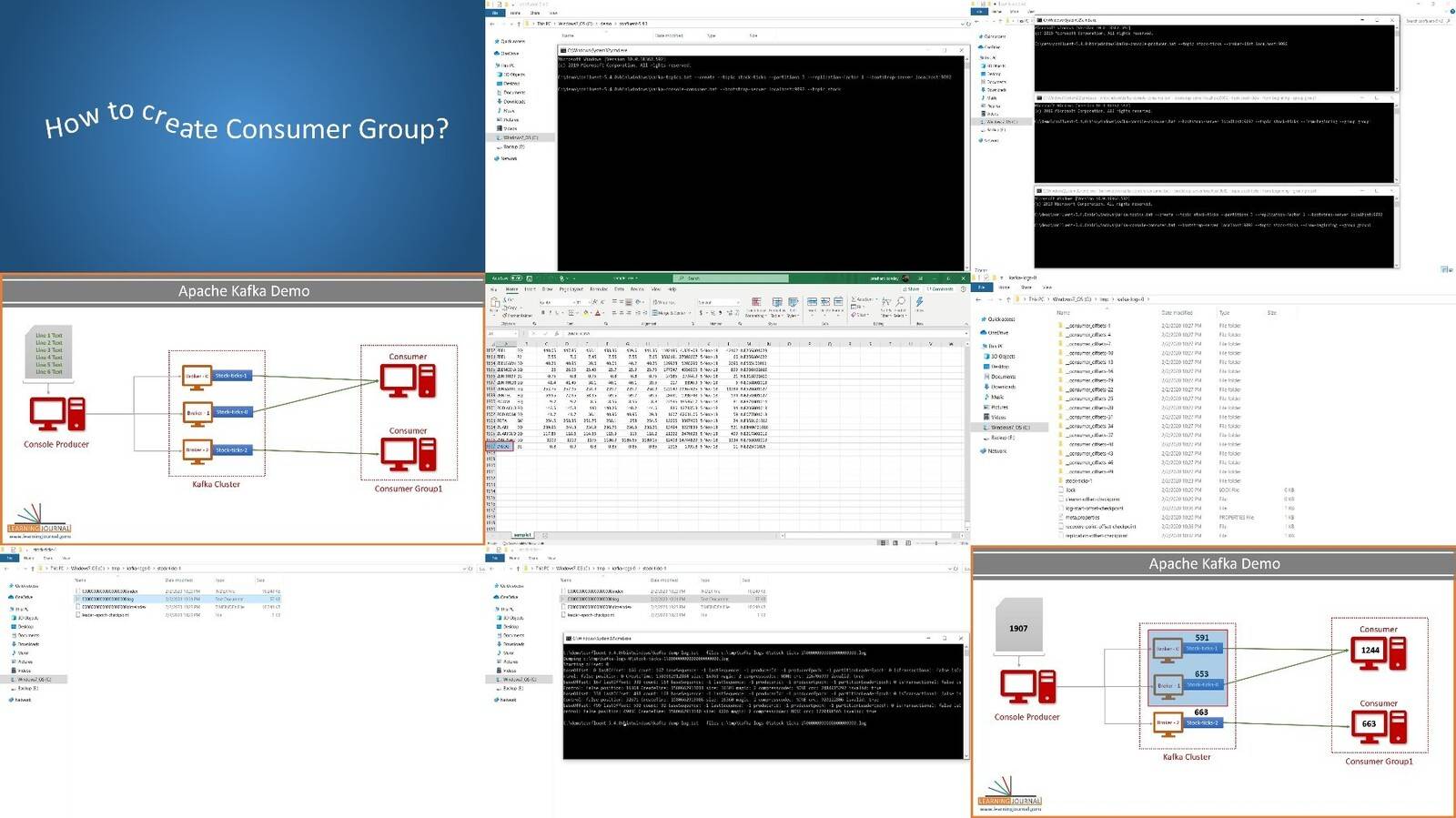The width and height of the screenshot is (1456, 818).
Task: Click the Fill Color bucket icon
Action: pos(587,313)
